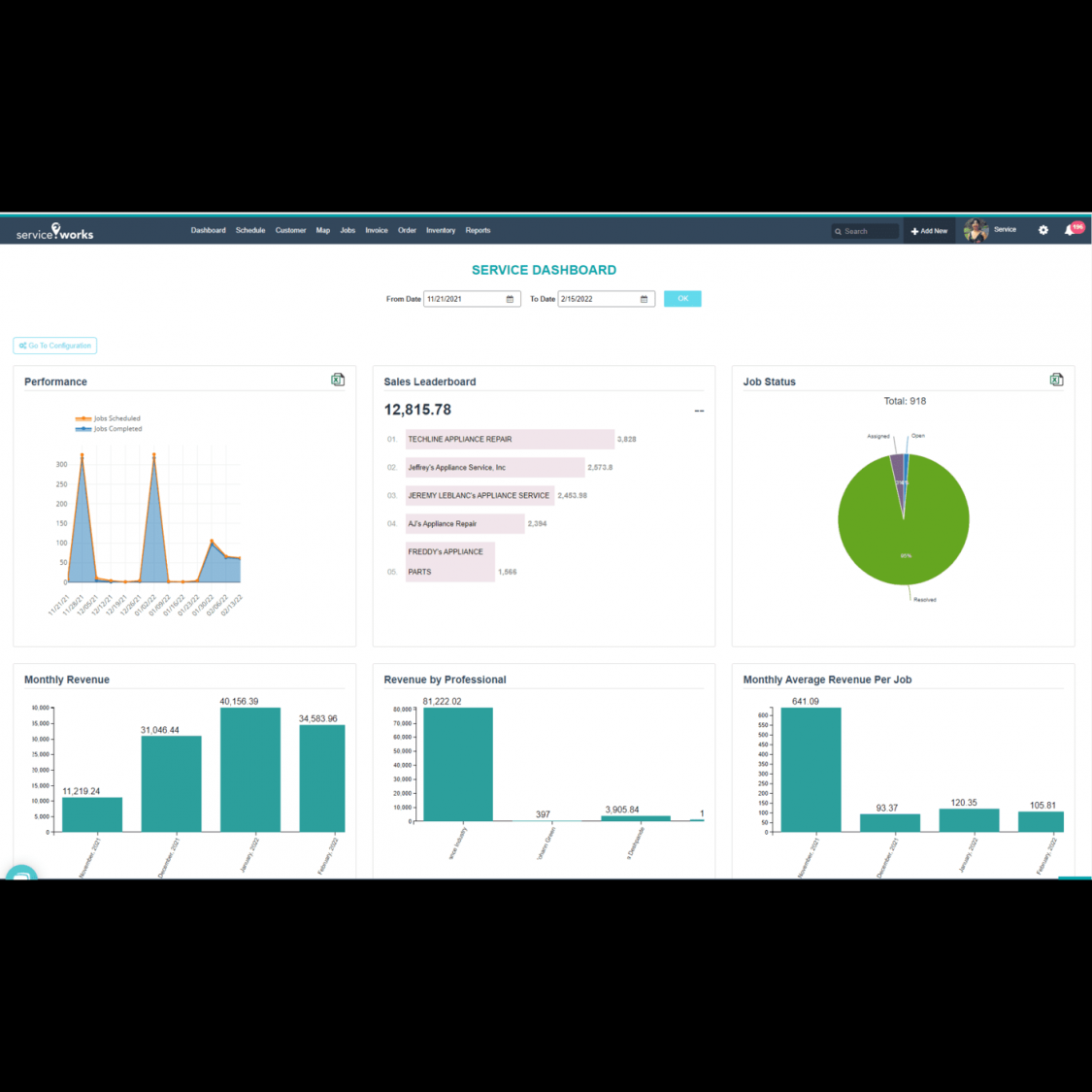
Task: Expand the Service user menu
Action: (1005, 230)
